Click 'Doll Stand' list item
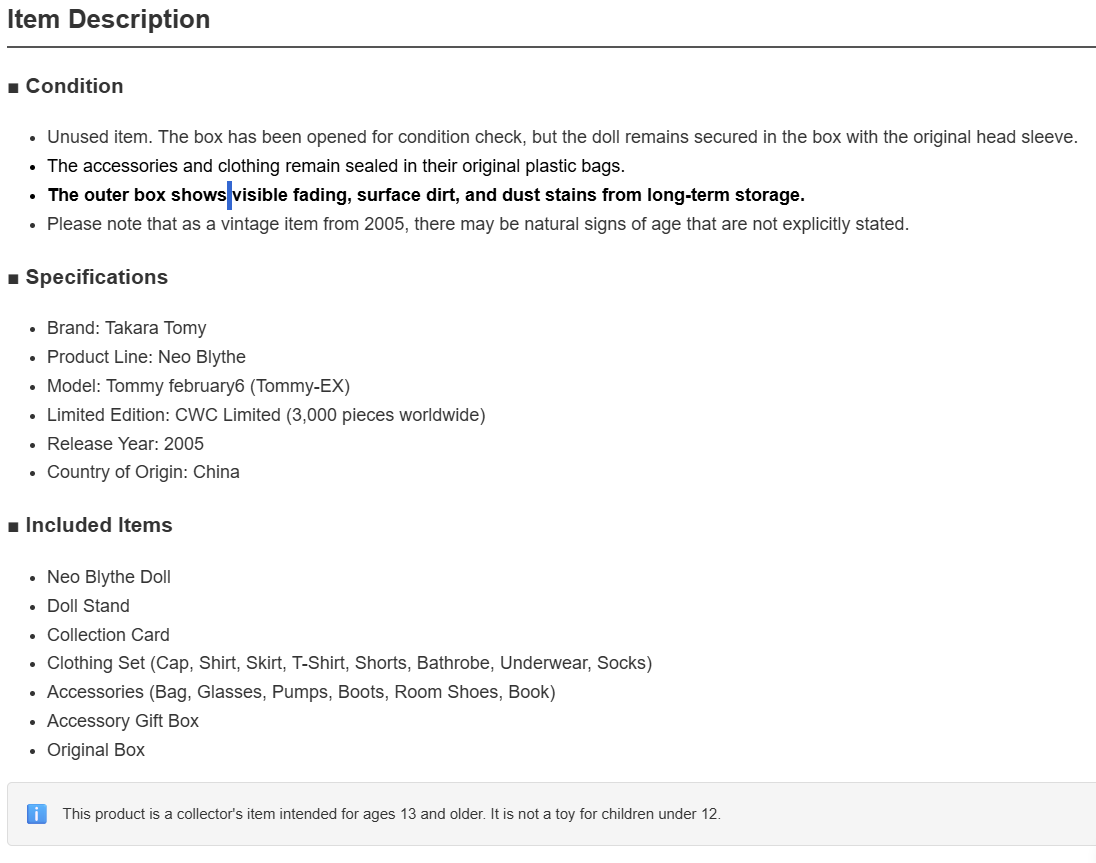 click(88, 607)
